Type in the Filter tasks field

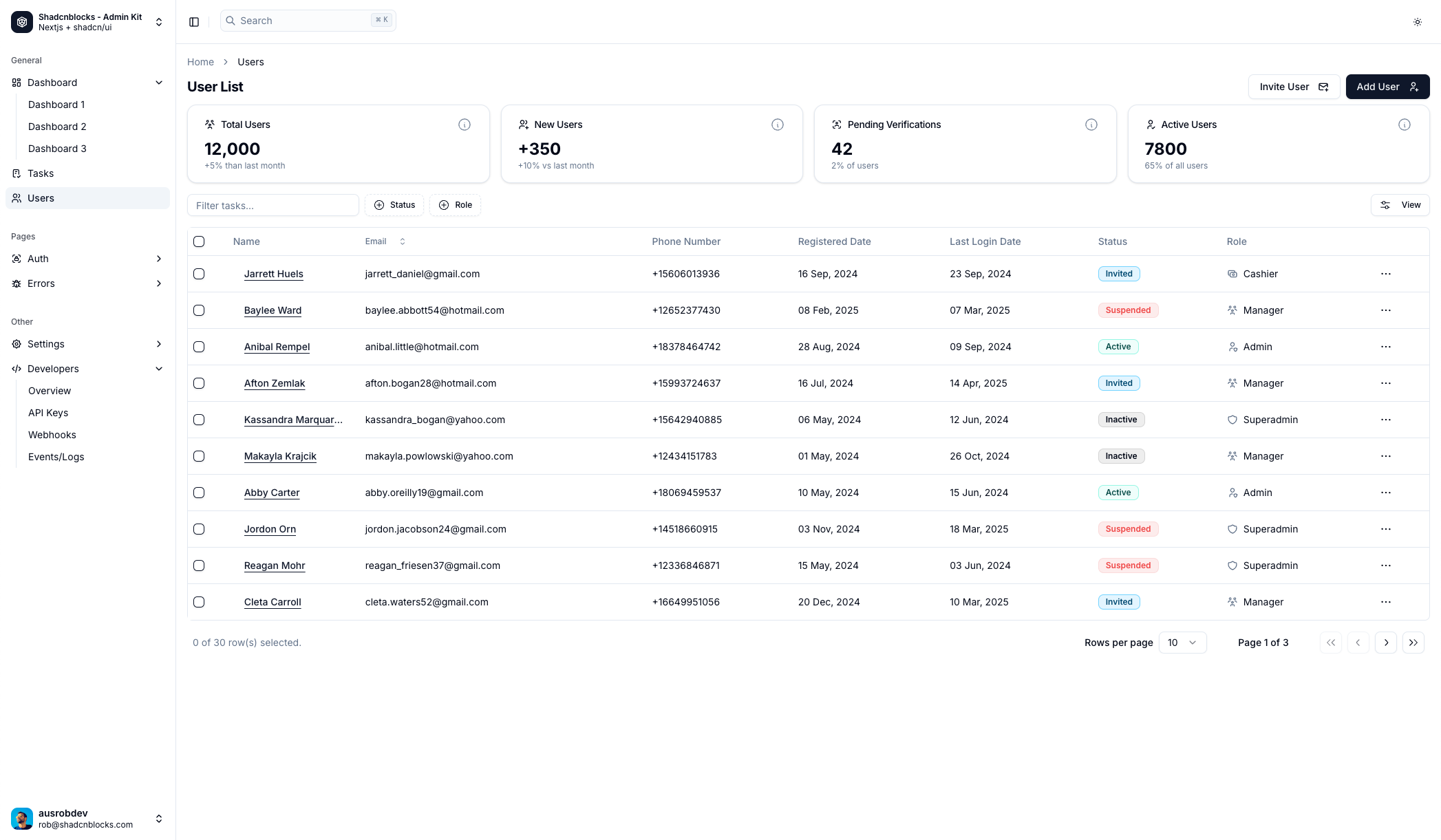click(273, 205)
